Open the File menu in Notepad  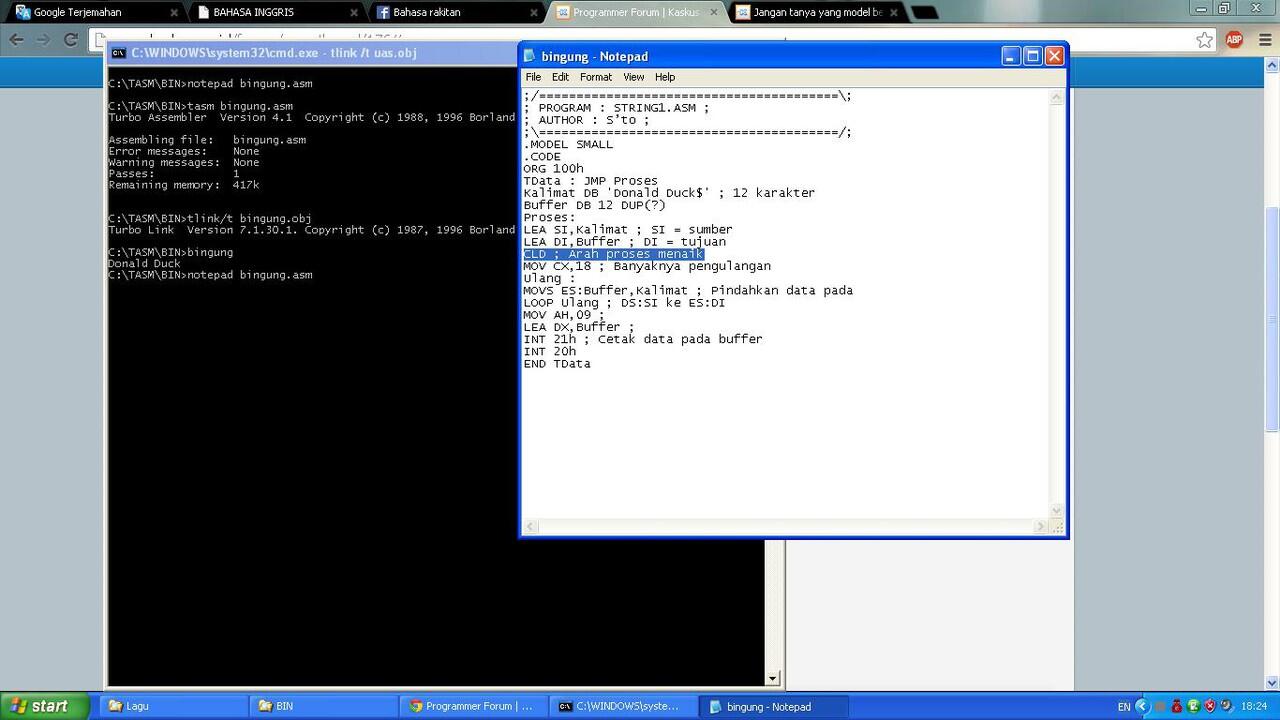click(x=533, y=77)
